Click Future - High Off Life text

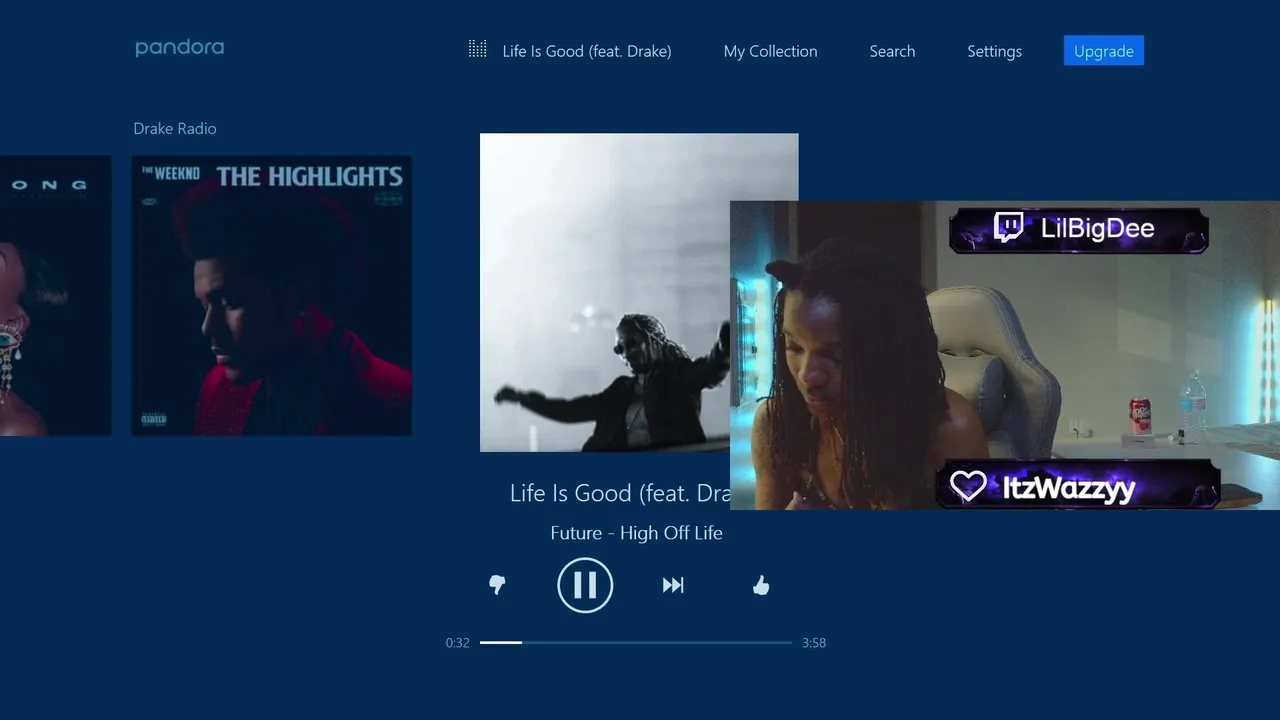click(636, 533)
